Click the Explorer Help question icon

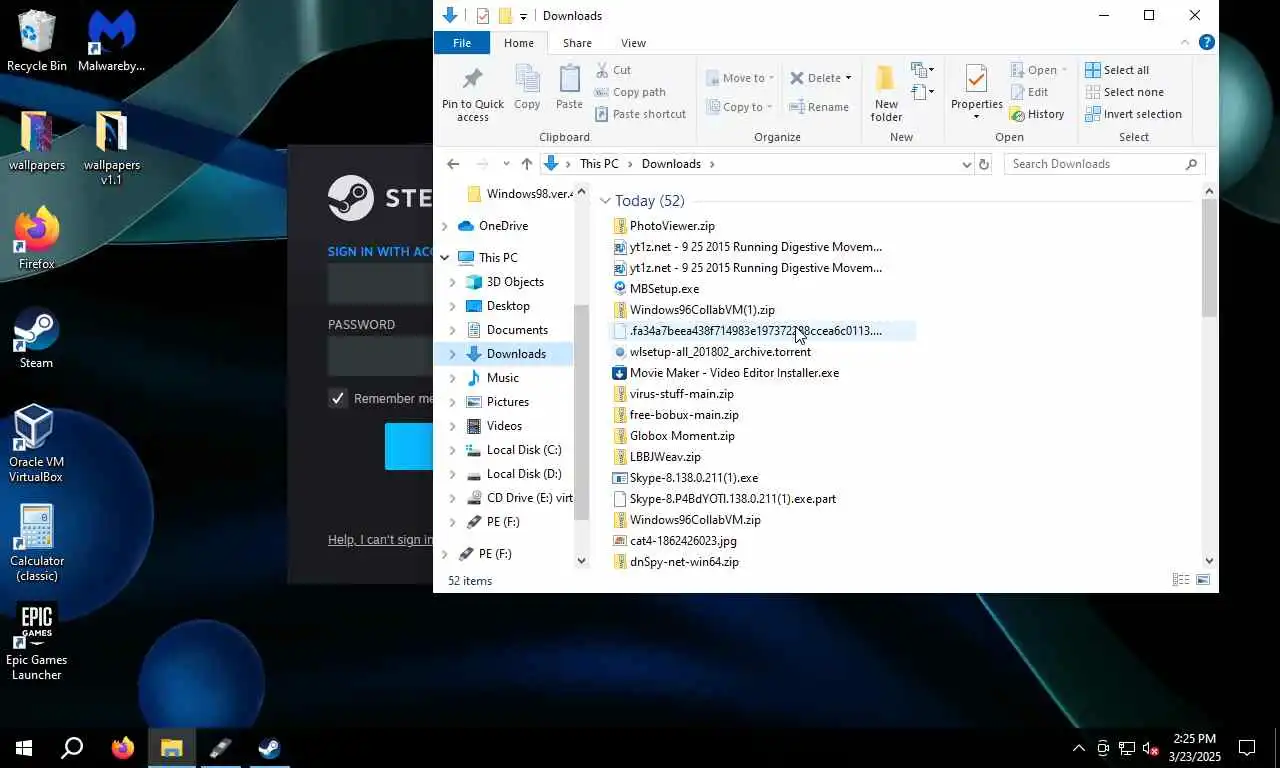click(1207, 43)
